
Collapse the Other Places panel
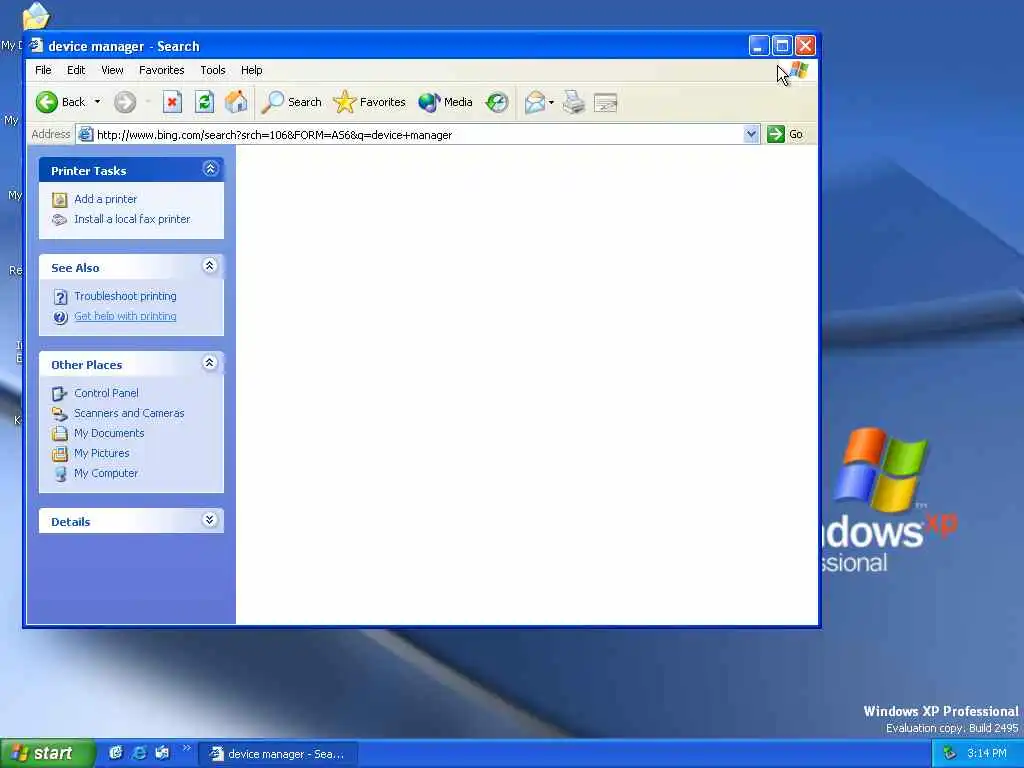(210, 363)
